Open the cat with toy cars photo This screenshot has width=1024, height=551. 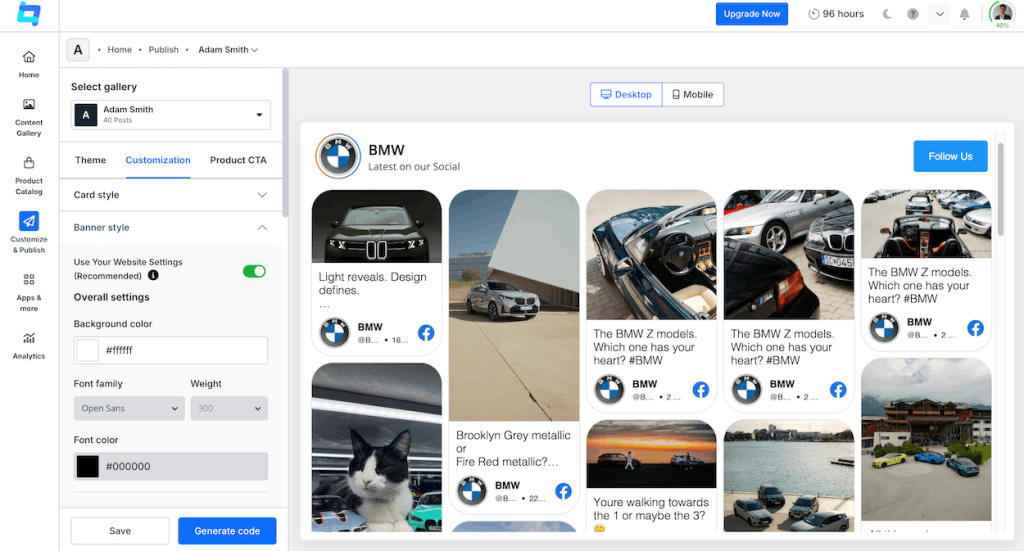click(x=377, y=447)
